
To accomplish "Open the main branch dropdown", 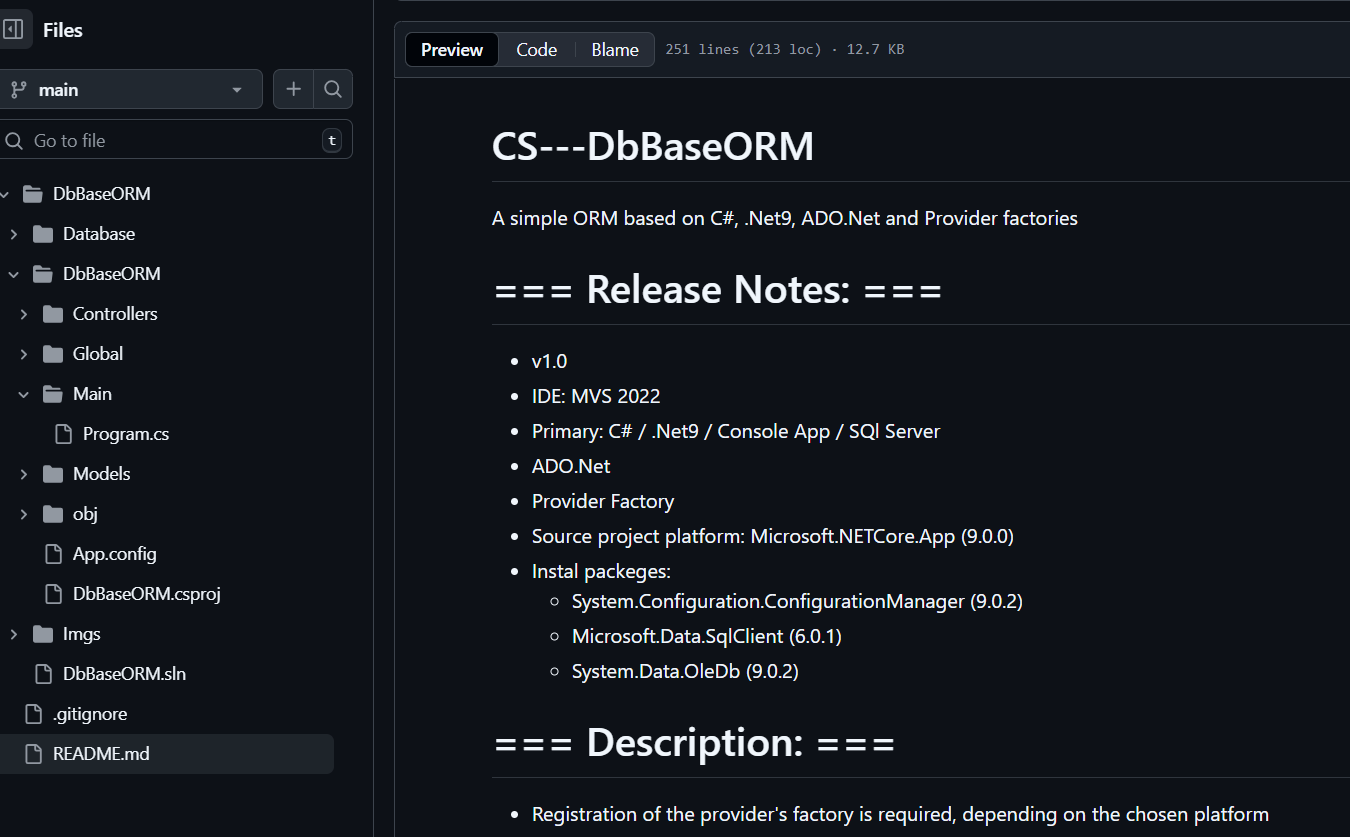I will pos(130,89).
